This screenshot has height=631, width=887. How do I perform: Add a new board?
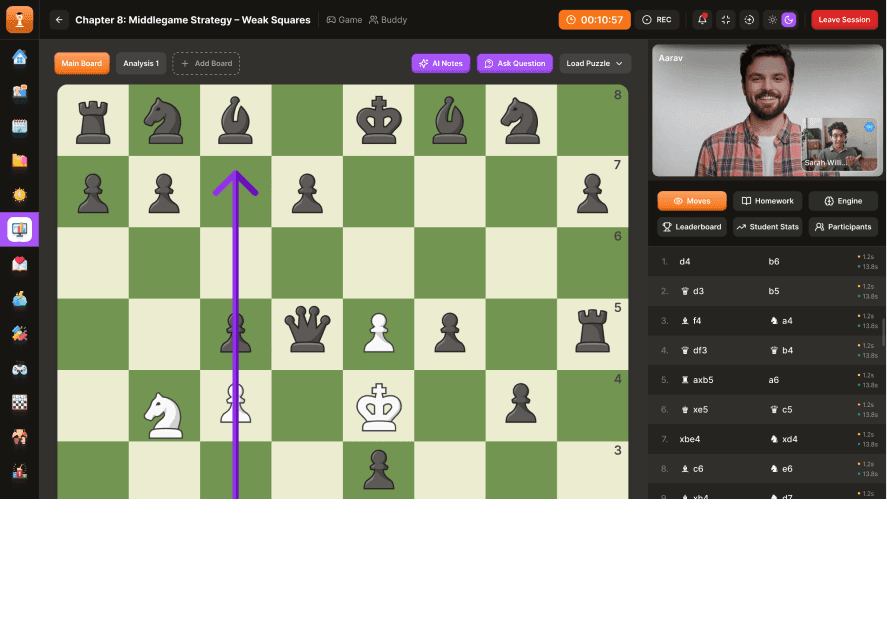click(206, 63)
